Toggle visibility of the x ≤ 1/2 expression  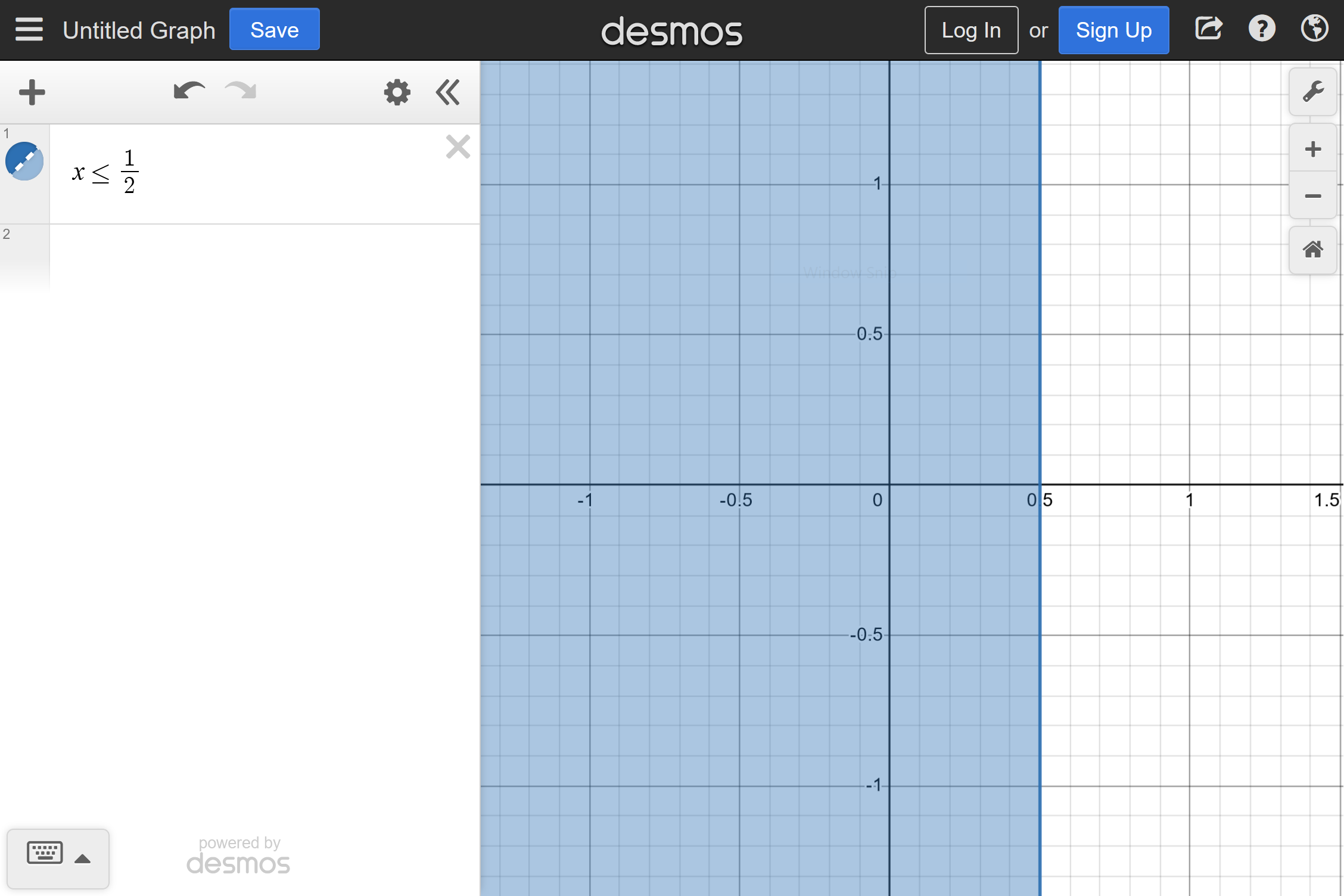click(x=24, y=161)
